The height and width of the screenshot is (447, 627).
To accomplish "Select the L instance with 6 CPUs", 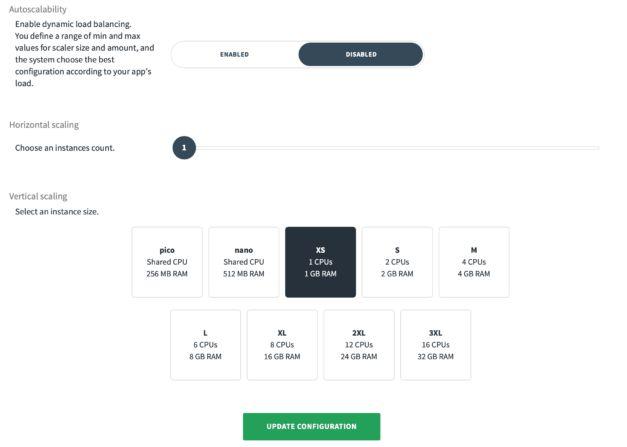I will (x=205, y=344).
